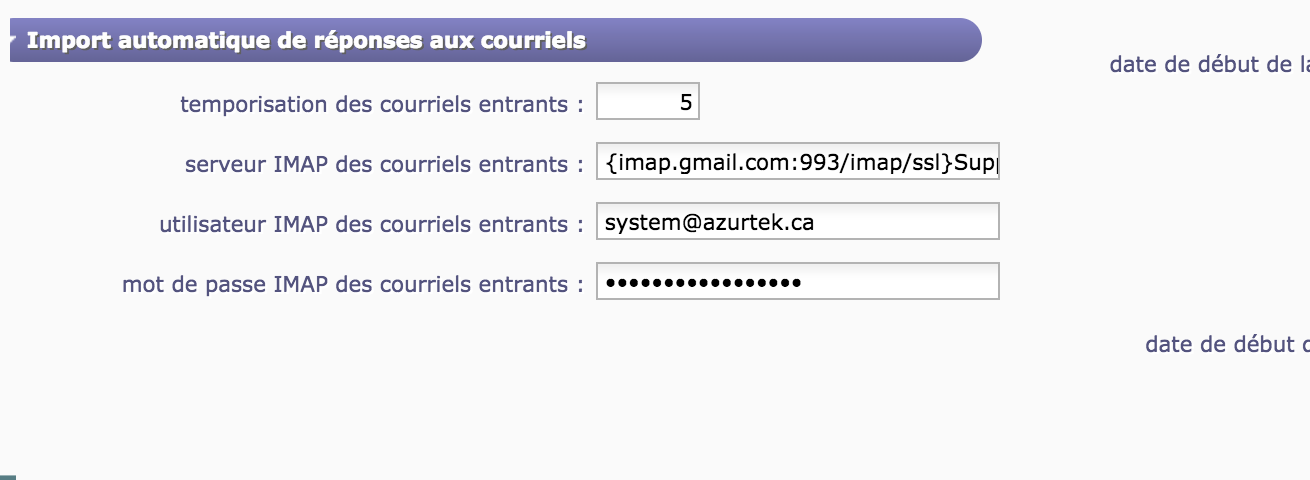
Task: Click the "serveur IMAP des courriels entrants" label
Action: point(384,164)
